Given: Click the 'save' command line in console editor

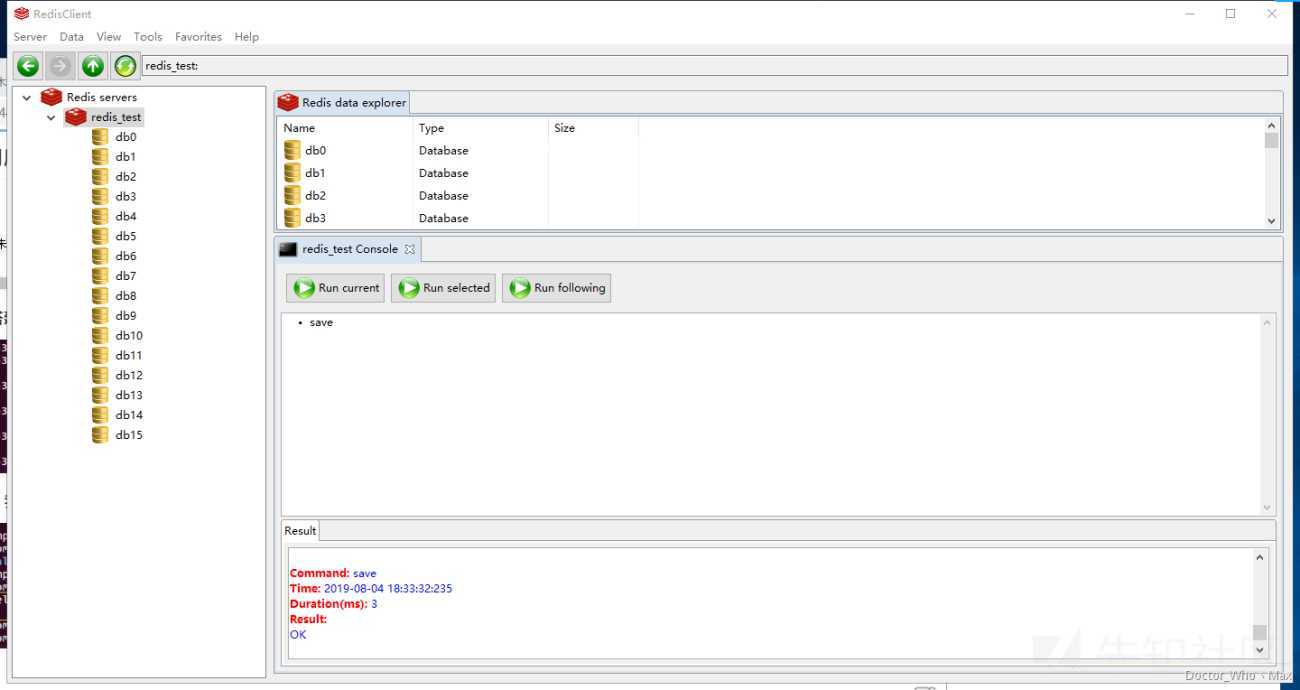Looking at the screenshot, I should (321, 323).
